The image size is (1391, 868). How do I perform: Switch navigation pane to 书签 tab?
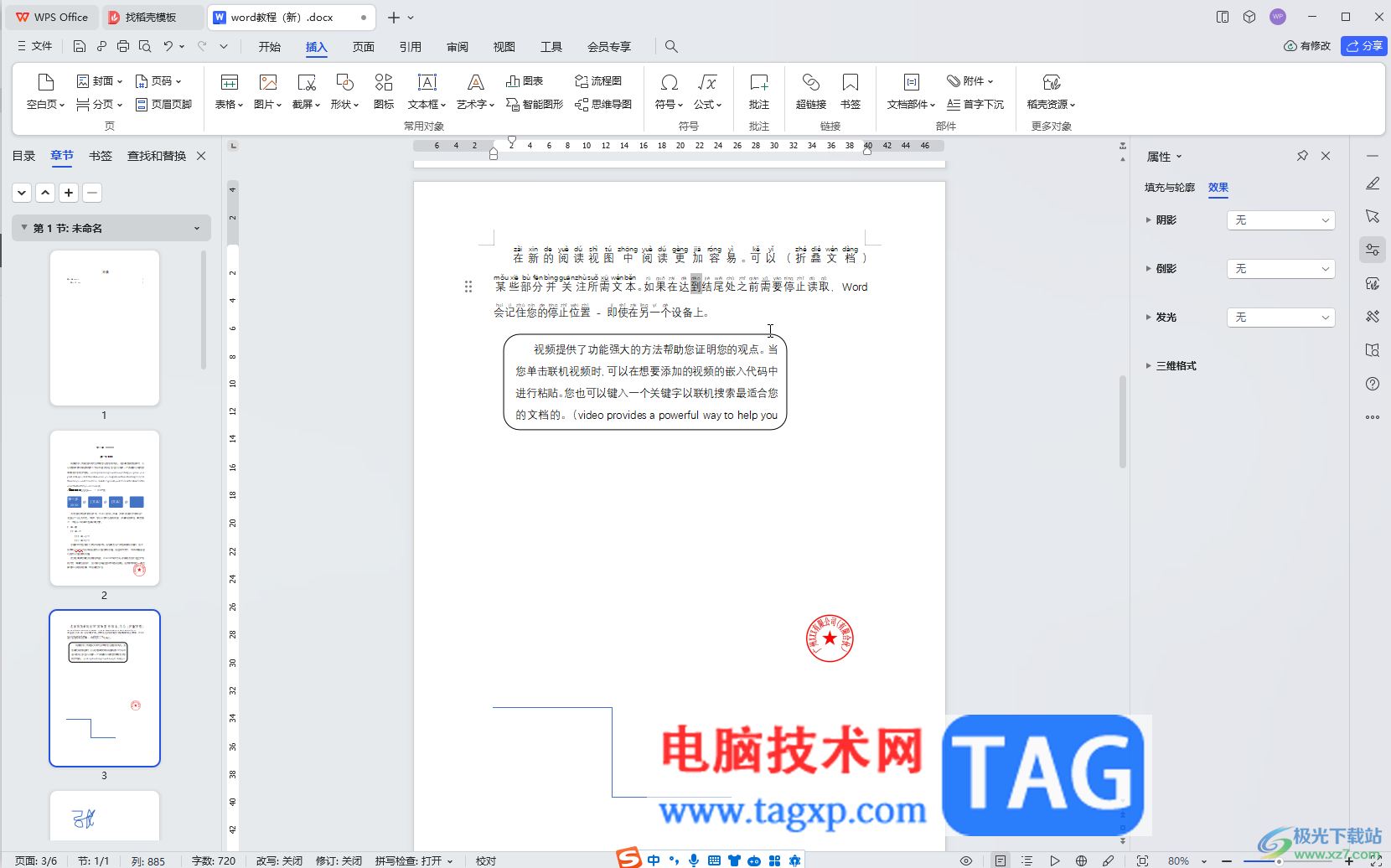coord(101,156)
